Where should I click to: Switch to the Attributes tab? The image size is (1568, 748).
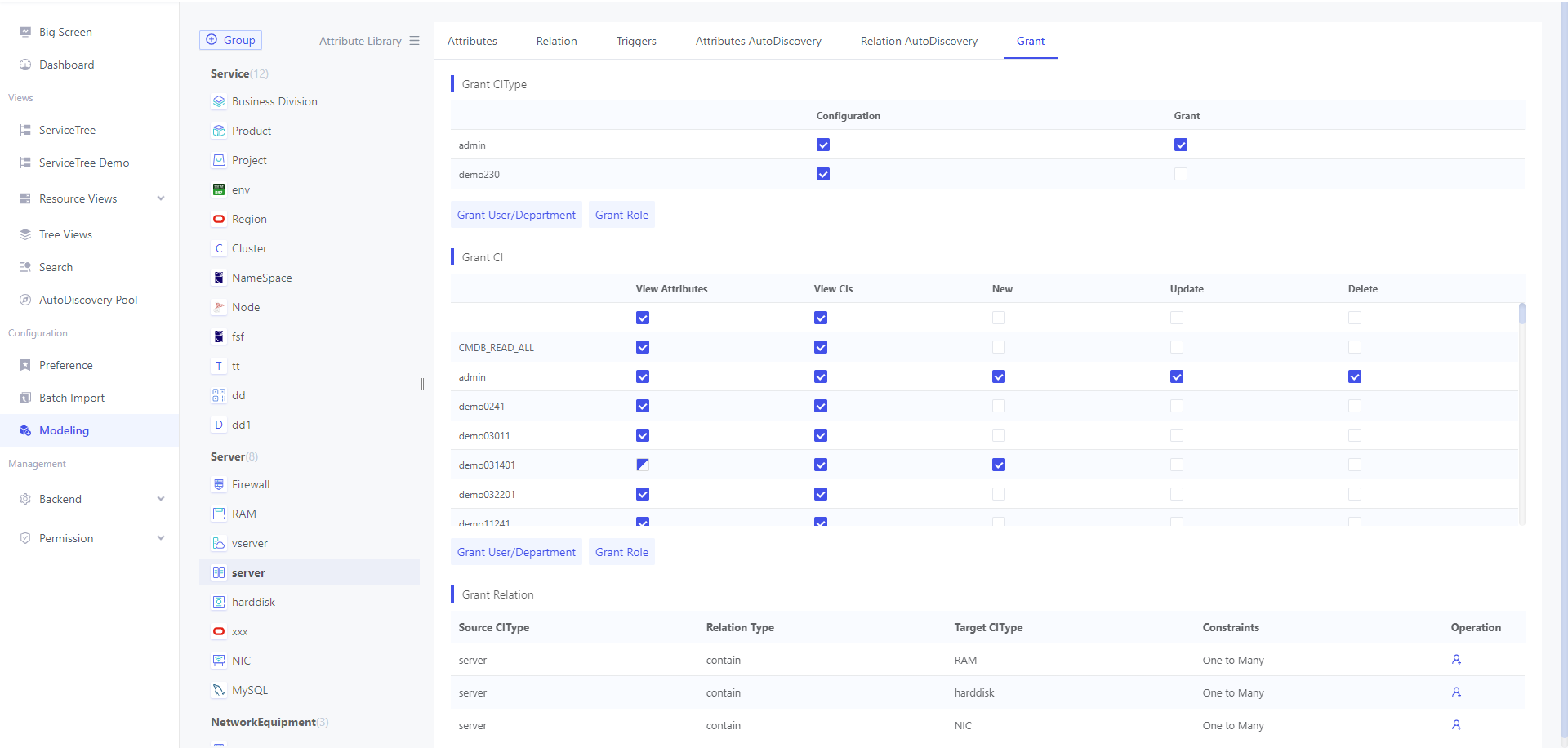[472, 41]
